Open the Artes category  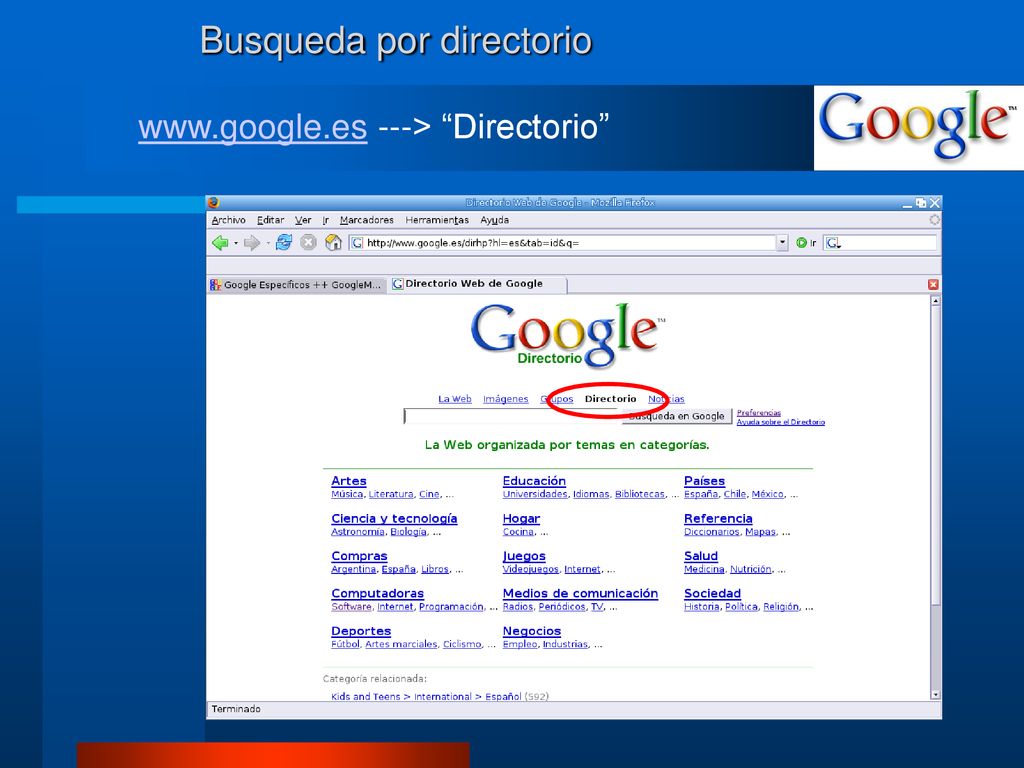pyautogui.click(x=349, y=481)
